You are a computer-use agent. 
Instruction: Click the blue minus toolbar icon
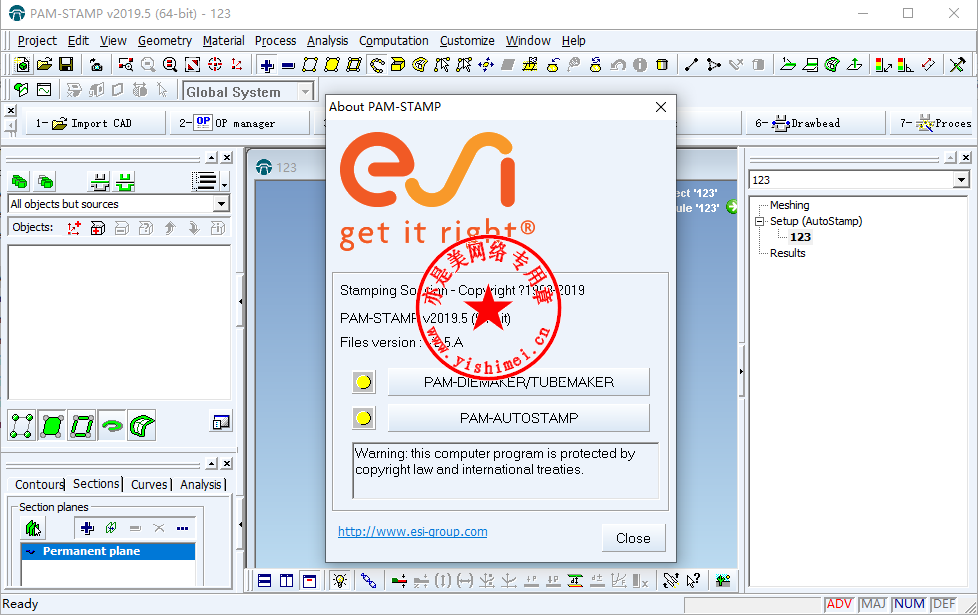(x=288, y=65)
